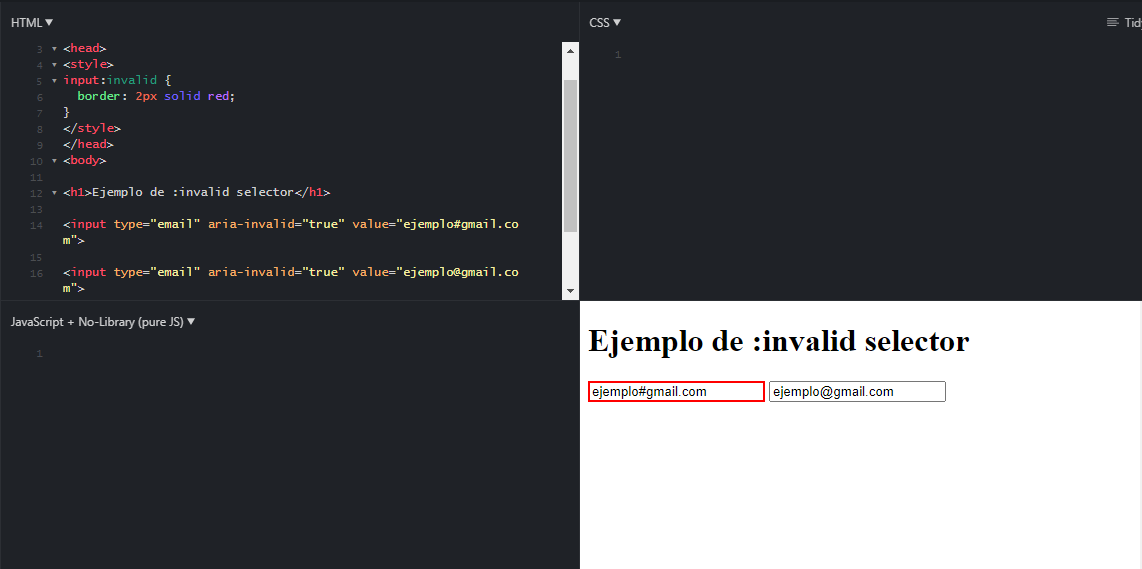This screenshot has width=1142, height=569.
Task: Open JavaScript + No-Library framework dropdown
Action: click(103, 322)
